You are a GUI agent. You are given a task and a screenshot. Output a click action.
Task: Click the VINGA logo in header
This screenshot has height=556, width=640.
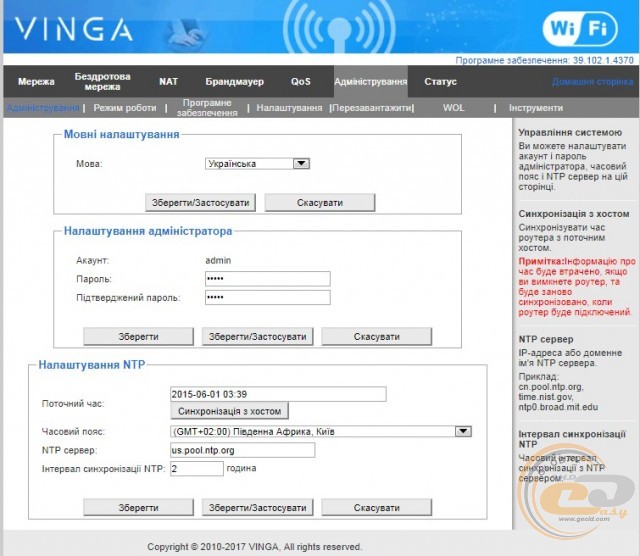pos(74,29)
